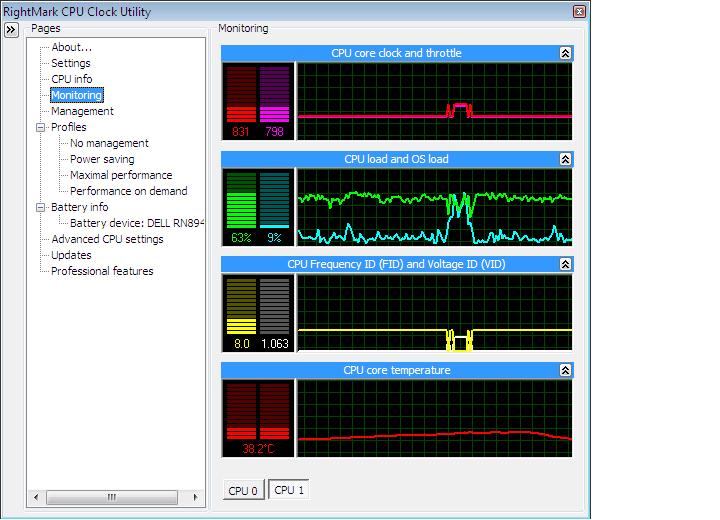The width and height of the screenshot is (720, 520).
Task: Close the RightMark CPU Clock Utility window
Action: [579, 11]
